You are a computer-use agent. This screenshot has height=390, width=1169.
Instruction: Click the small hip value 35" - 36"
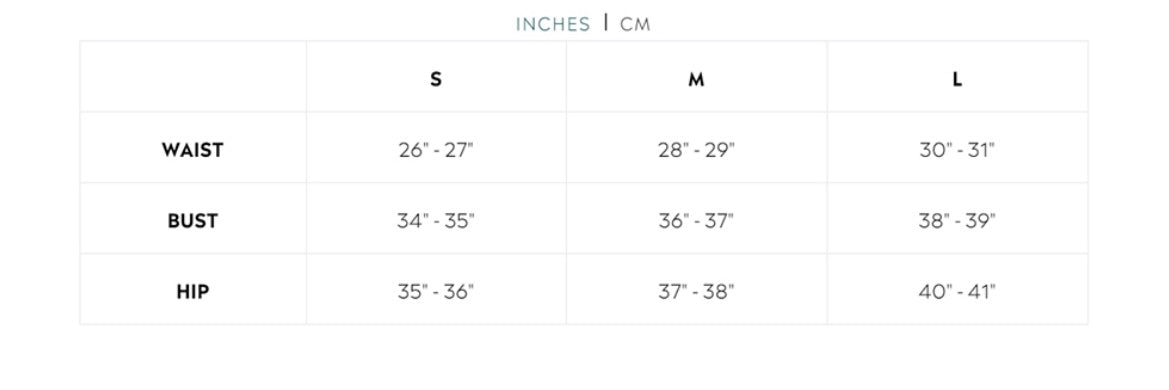pos(436,292)
